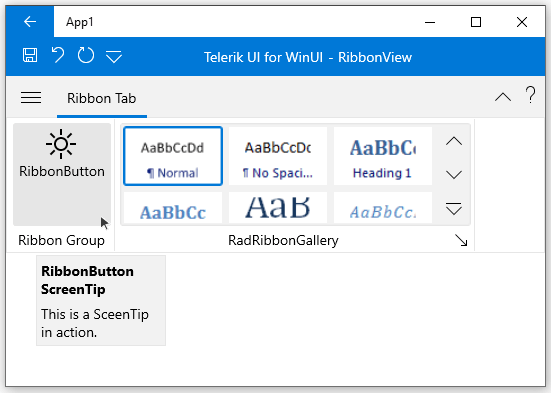Expand the full gallery dropdown

pyautogui.click(x=454, y=209)
